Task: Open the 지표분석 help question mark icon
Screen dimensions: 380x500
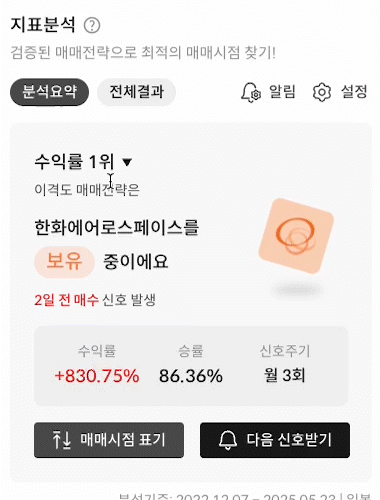Action: 92,25
